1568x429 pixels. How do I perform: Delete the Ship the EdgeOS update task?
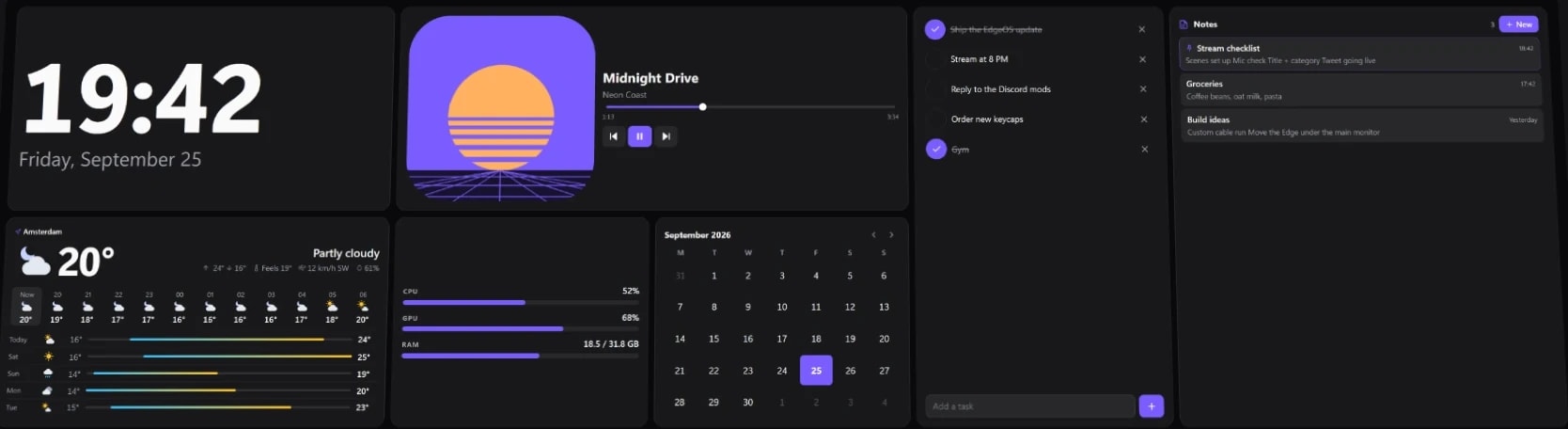coord(1141,29)
